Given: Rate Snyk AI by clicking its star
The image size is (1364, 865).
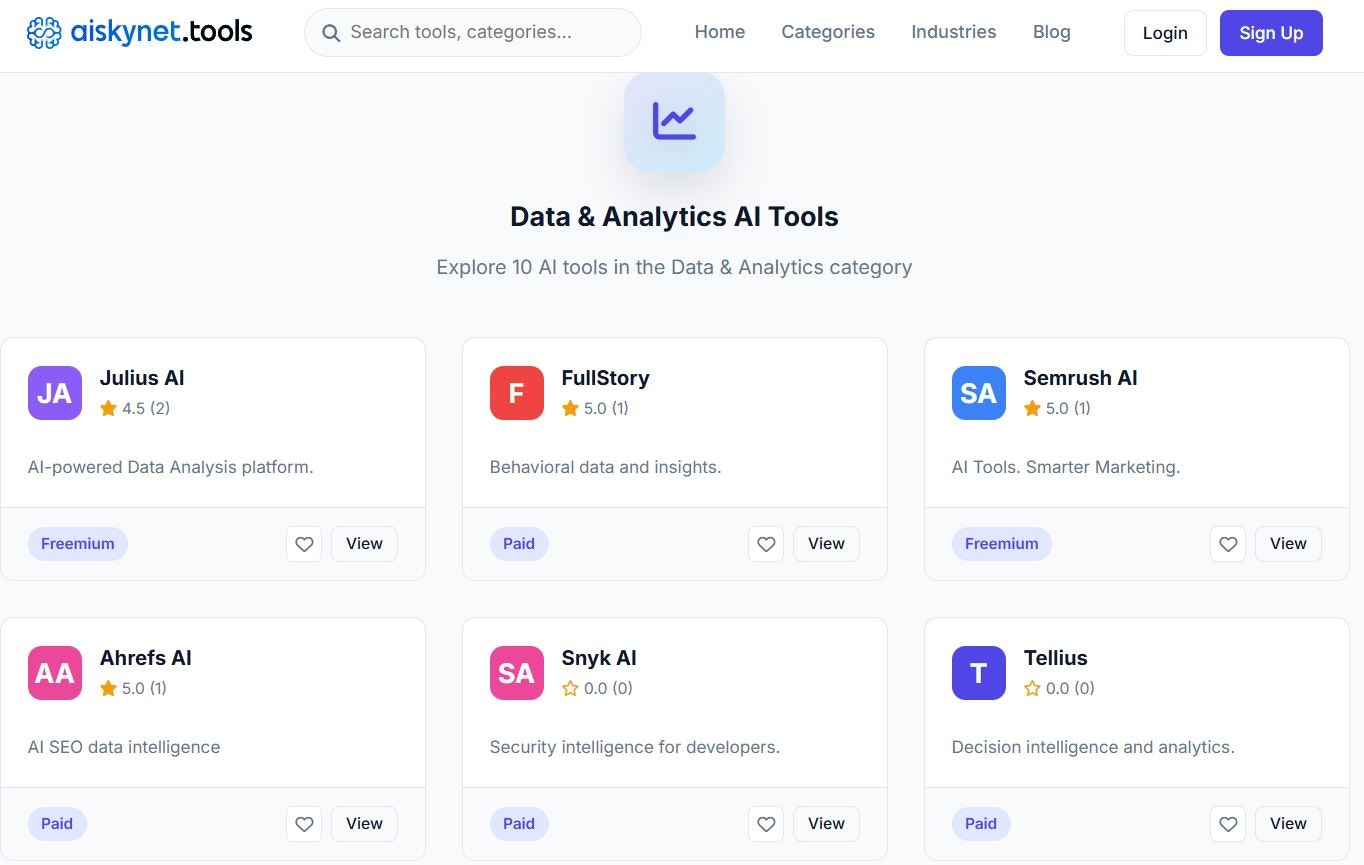Looking at the screenshot, I should 569,688.
